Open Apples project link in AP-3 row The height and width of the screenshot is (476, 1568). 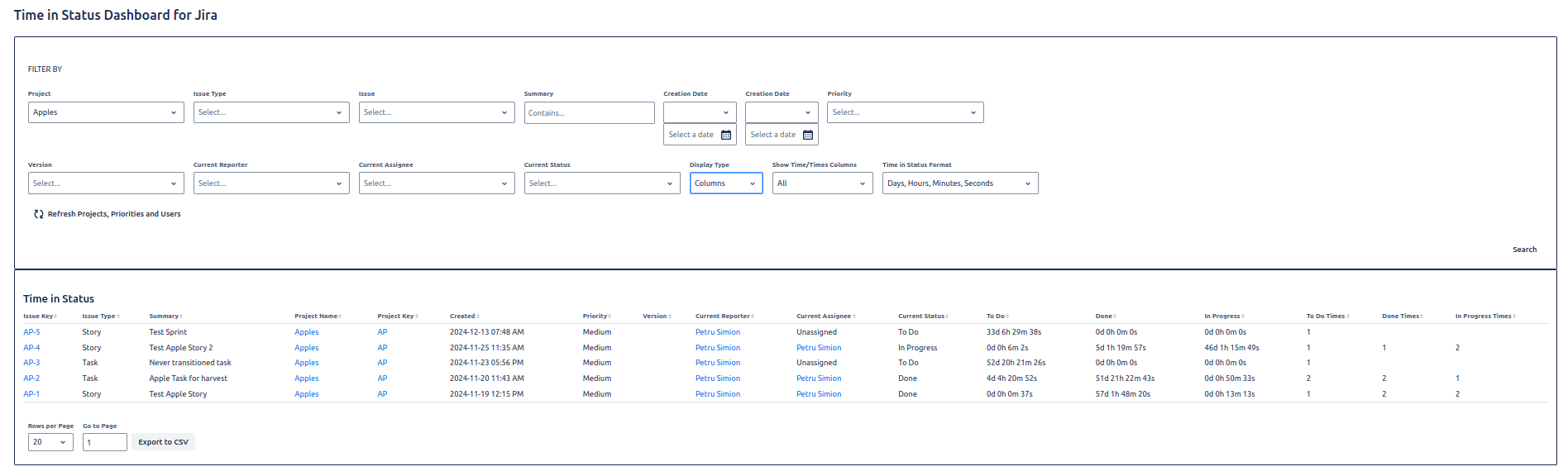tap(307, 363)
